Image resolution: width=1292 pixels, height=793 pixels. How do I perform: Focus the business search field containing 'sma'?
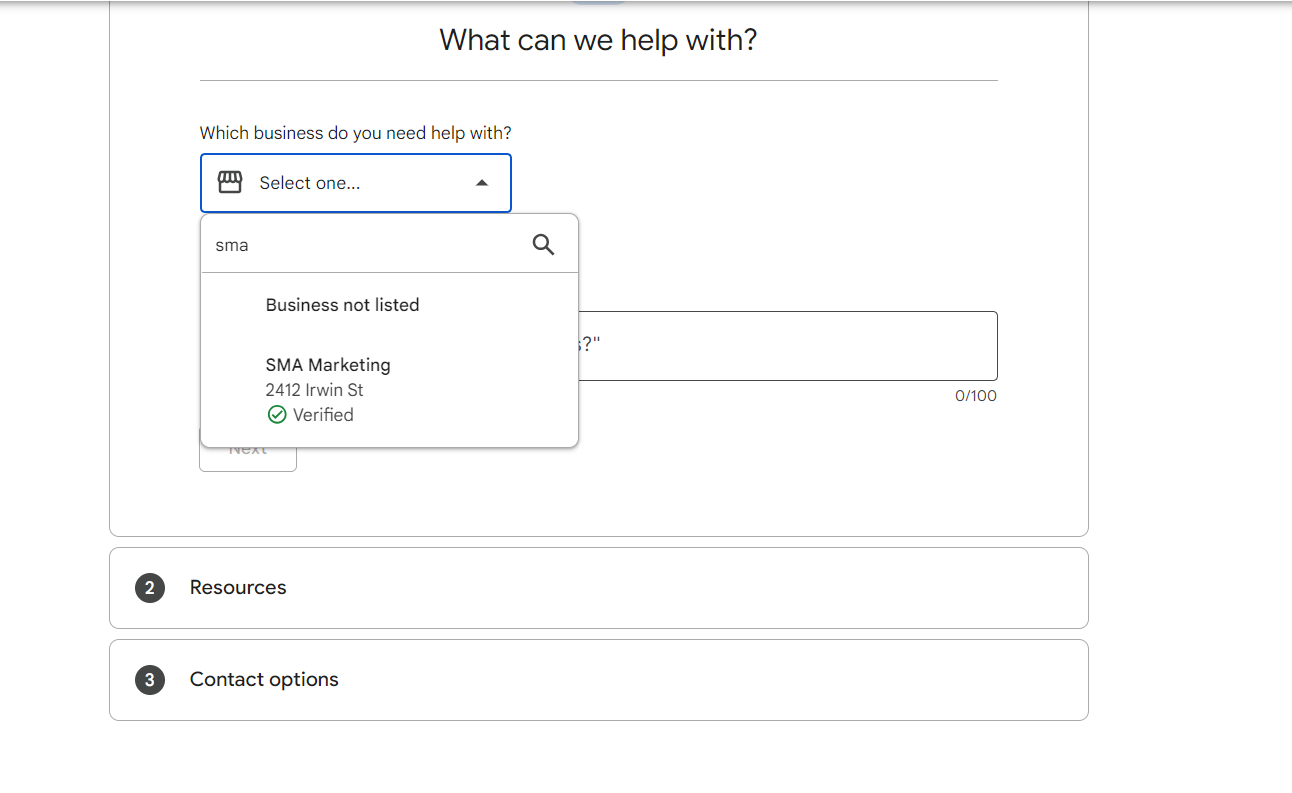point(365,245)
